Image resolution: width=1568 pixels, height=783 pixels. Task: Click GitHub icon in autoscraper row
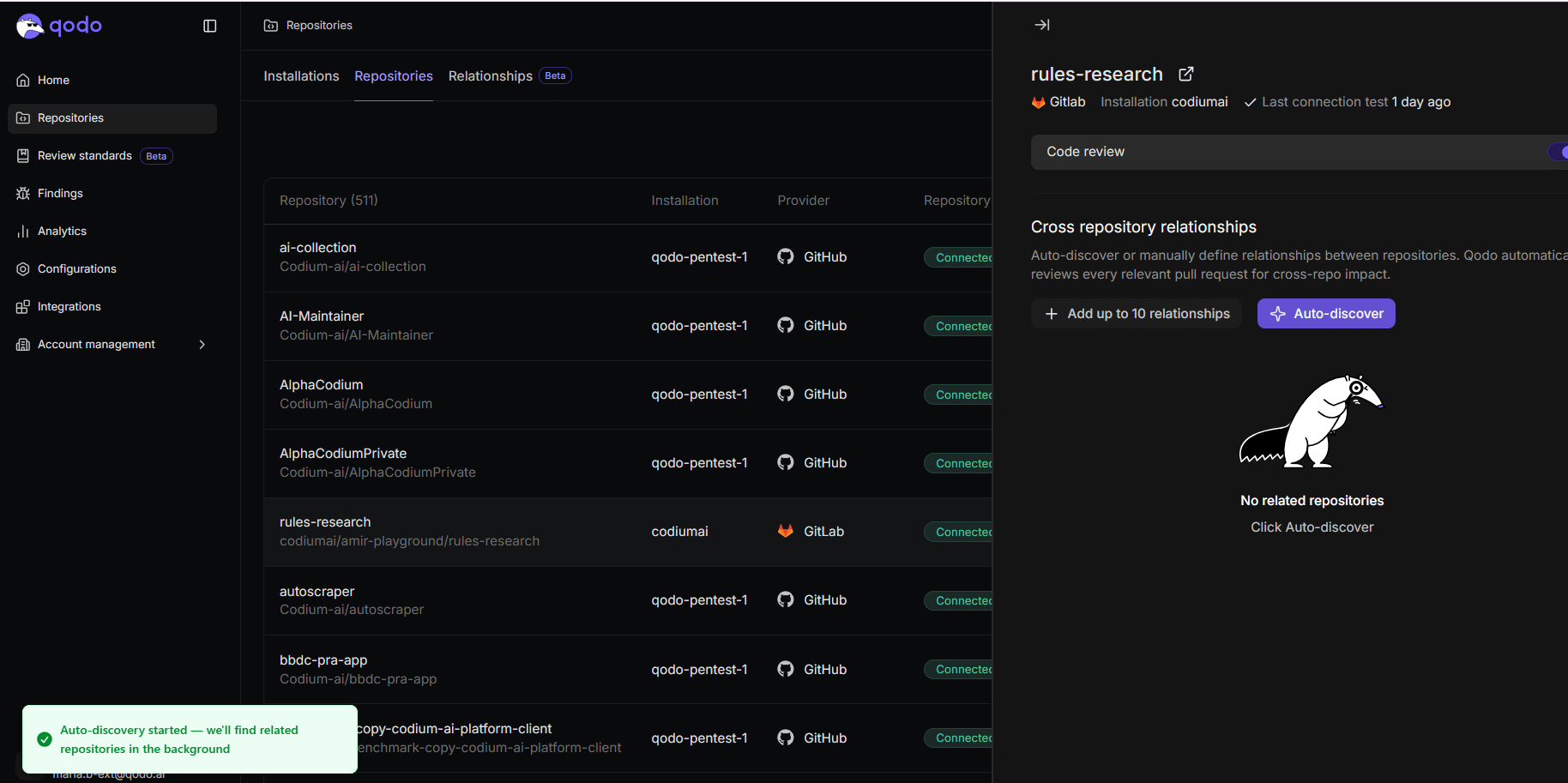pos(786,599)
